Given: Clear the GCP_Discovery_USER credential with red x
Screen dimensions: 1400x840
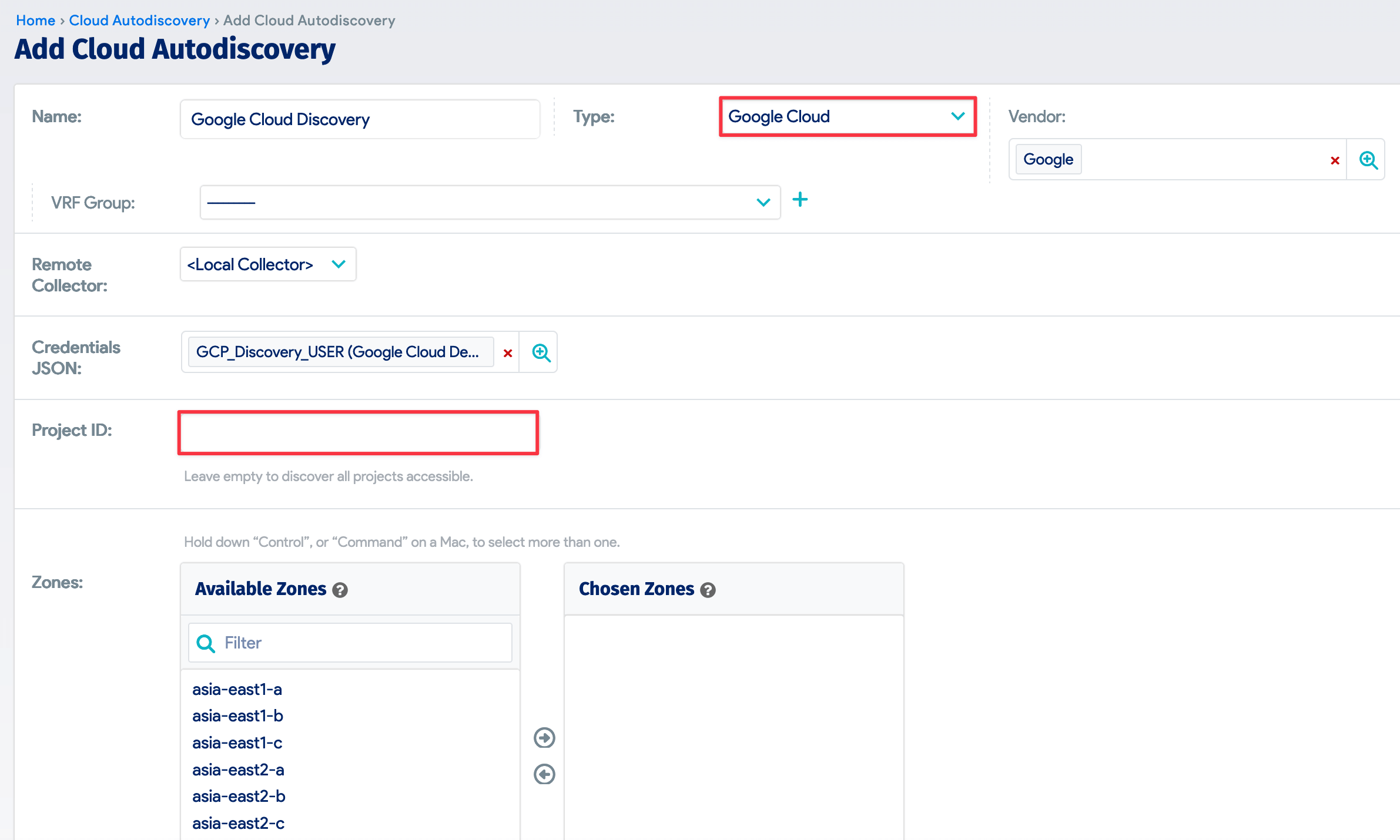Looking at the screenshot, I should pyautogui.click(x=507, y=352).
